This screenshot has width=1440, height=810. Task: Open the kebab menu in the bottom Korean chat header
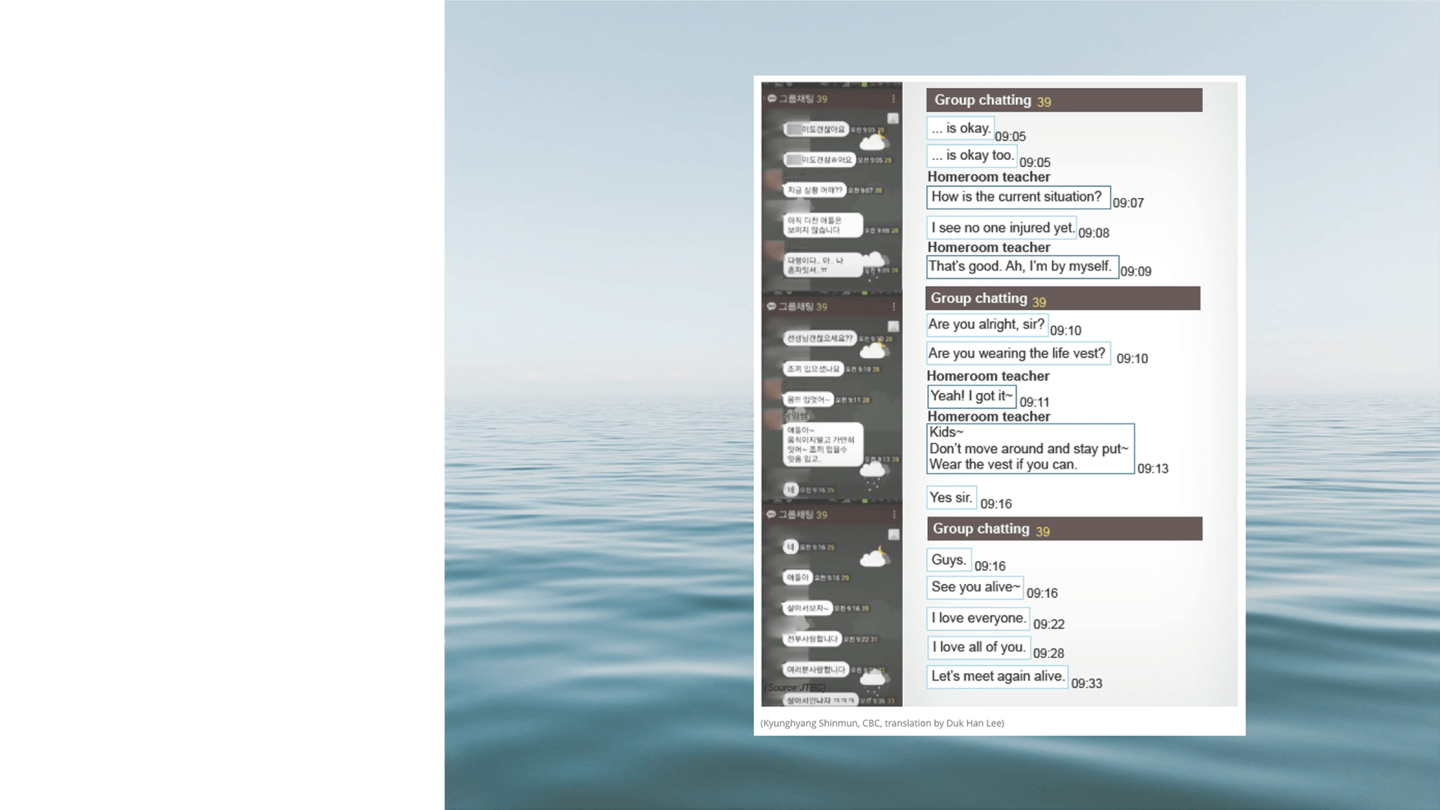pos(893,515)
